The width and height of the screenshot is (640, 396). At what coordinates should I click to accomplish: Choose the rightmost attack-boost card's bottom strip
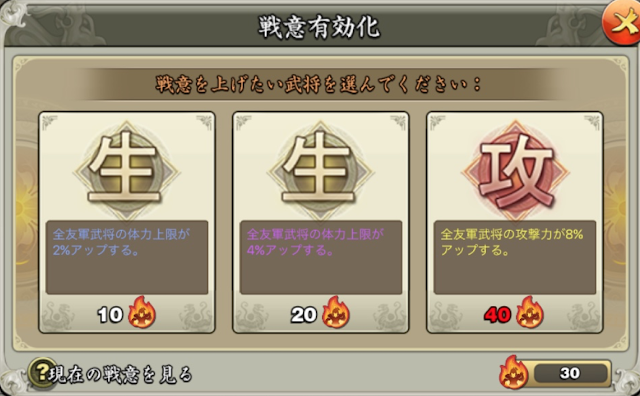[515, 314]
